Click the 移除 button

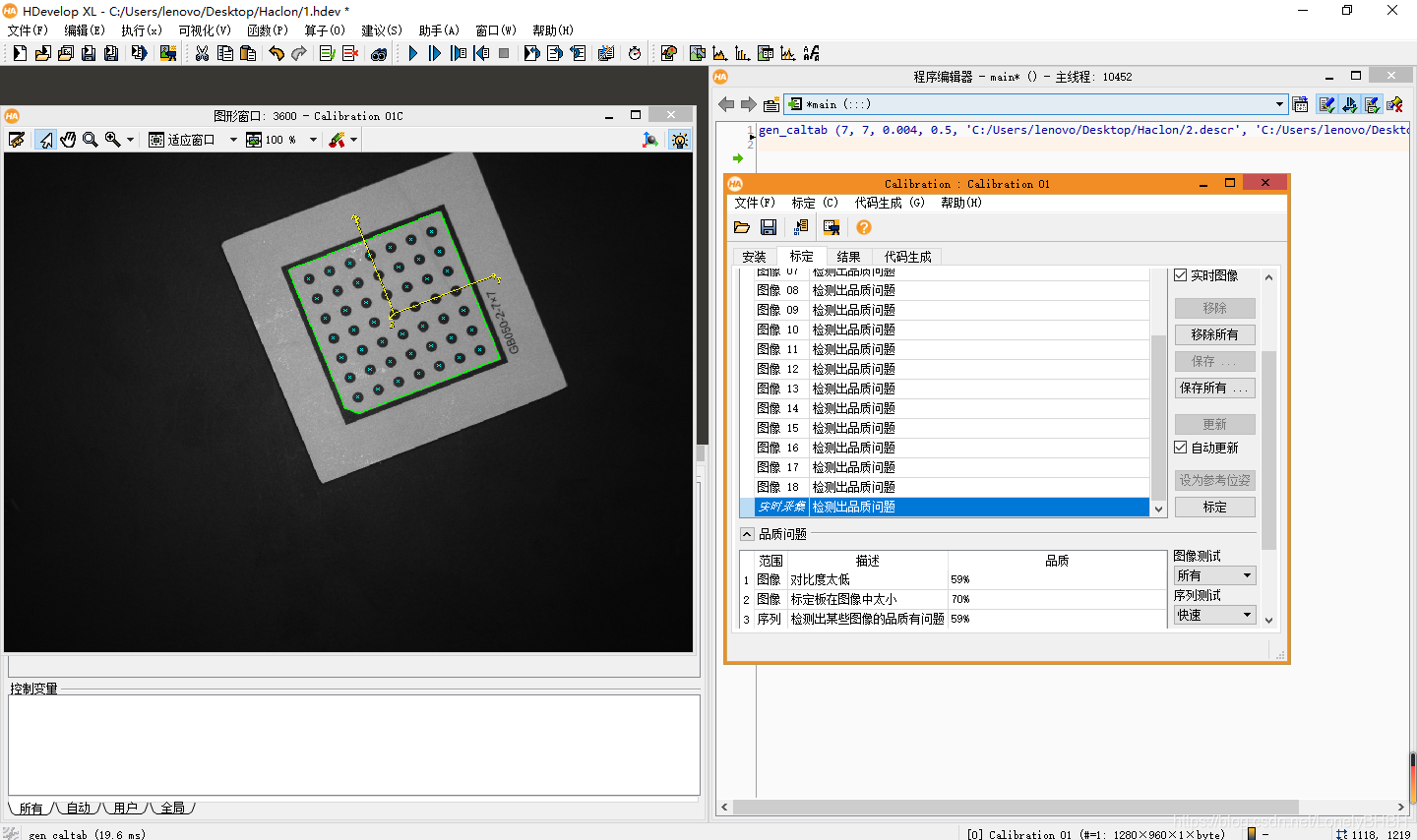(x=1215, y=308)
